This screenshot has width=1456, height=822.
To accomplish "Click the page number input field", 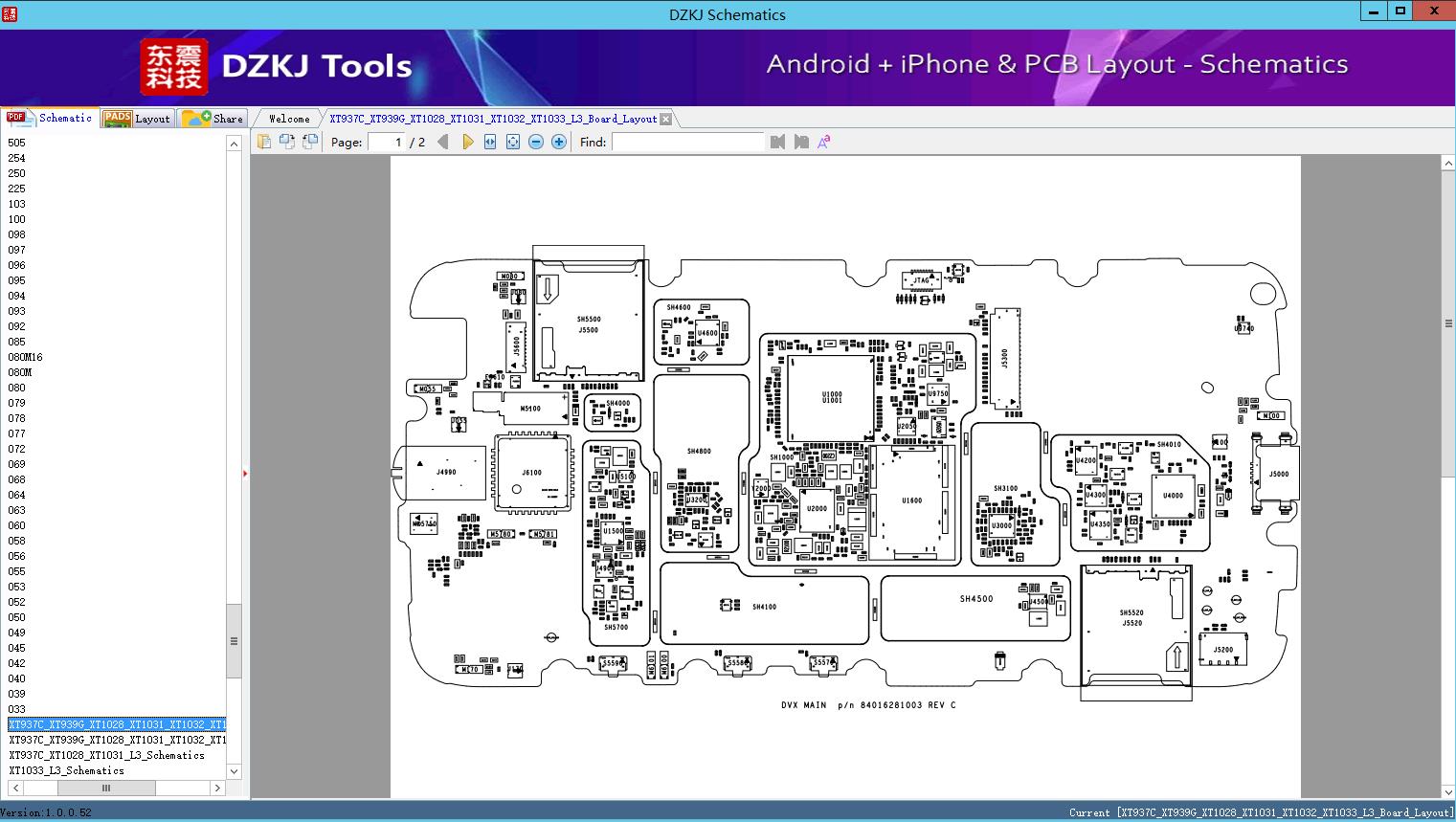I will (387, 142).
